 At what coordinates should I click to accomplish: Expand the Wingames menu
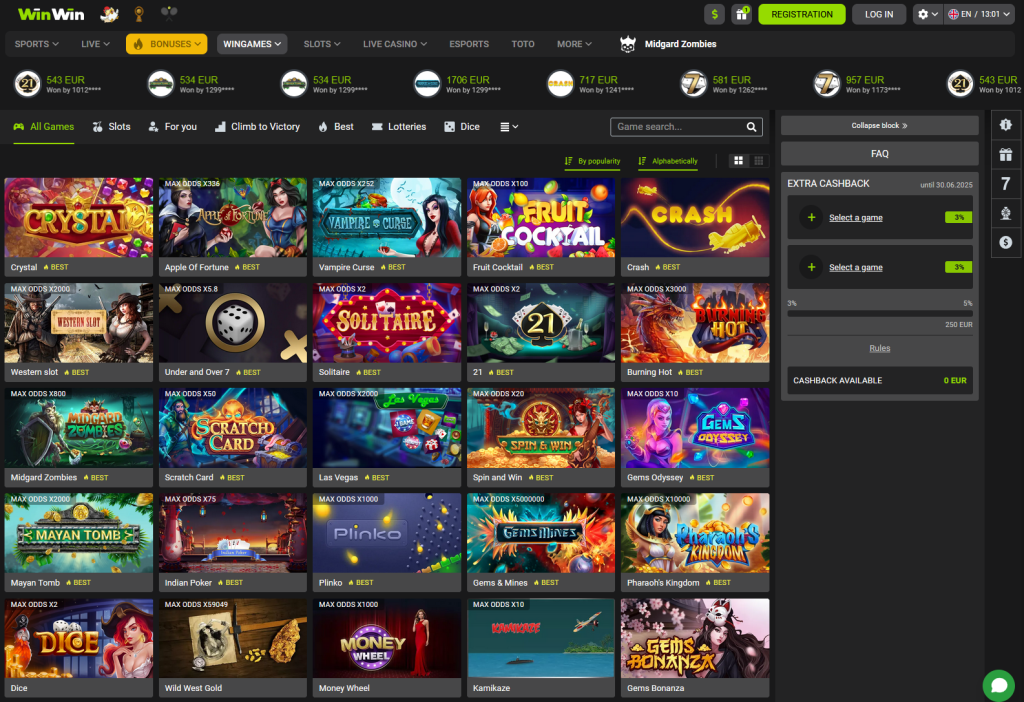(x=252, y=44)
